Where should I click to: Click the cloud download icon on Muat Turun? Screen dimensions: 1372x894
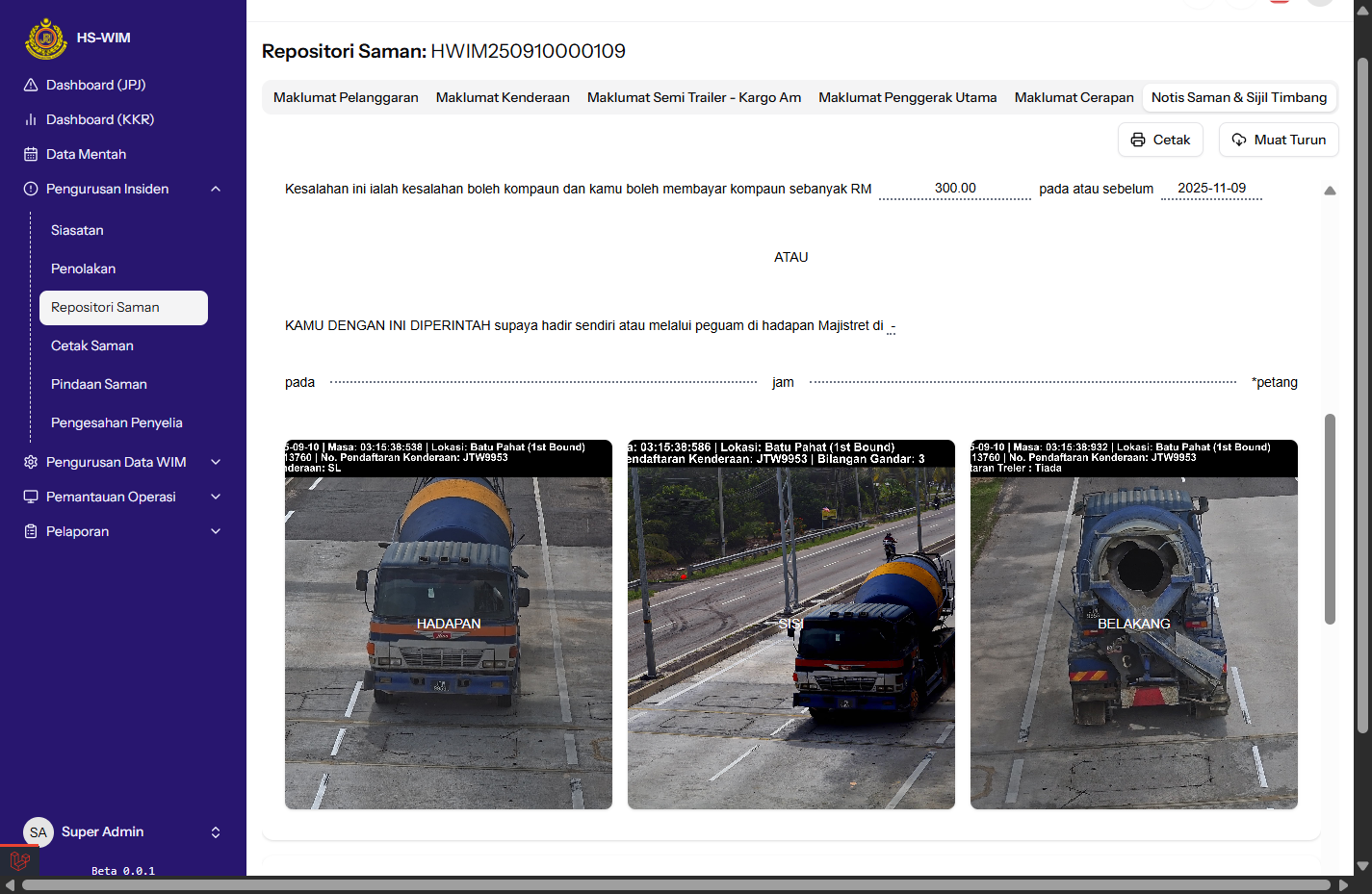(x=1239, y=140)
